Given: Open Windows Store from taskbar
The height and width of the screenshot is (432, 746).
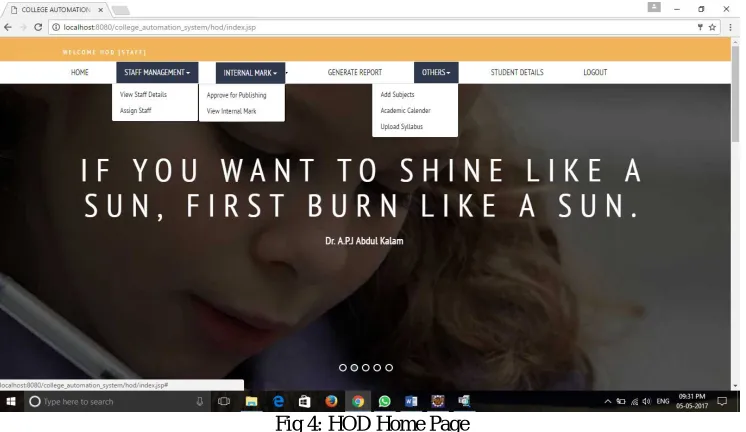Looking at the screenshot, I should (x=304, y=402).
